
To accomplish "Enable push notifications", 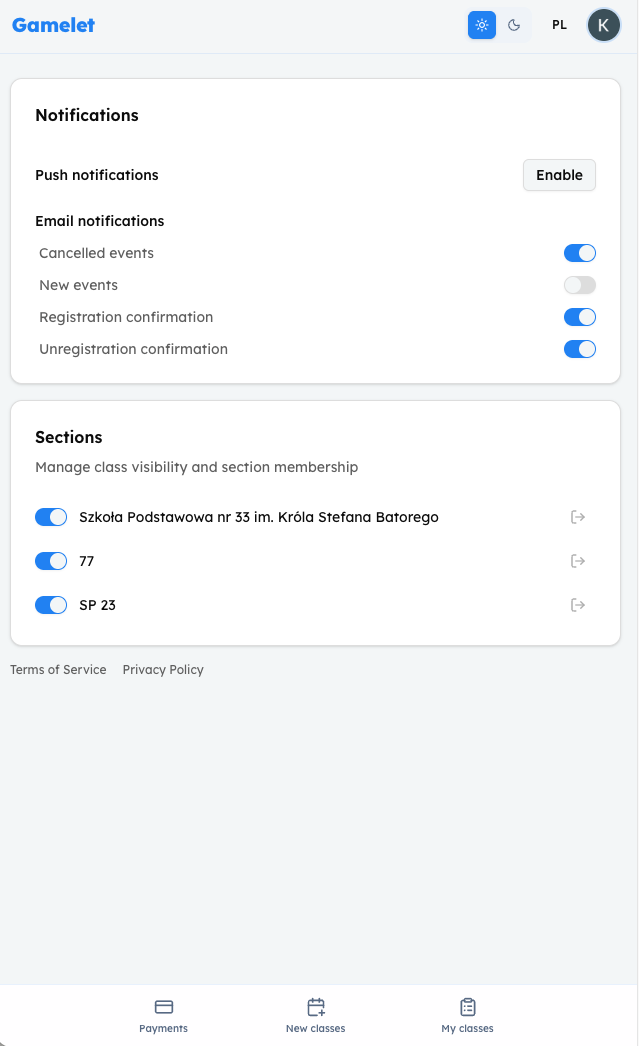I will [x=558, y=175].
